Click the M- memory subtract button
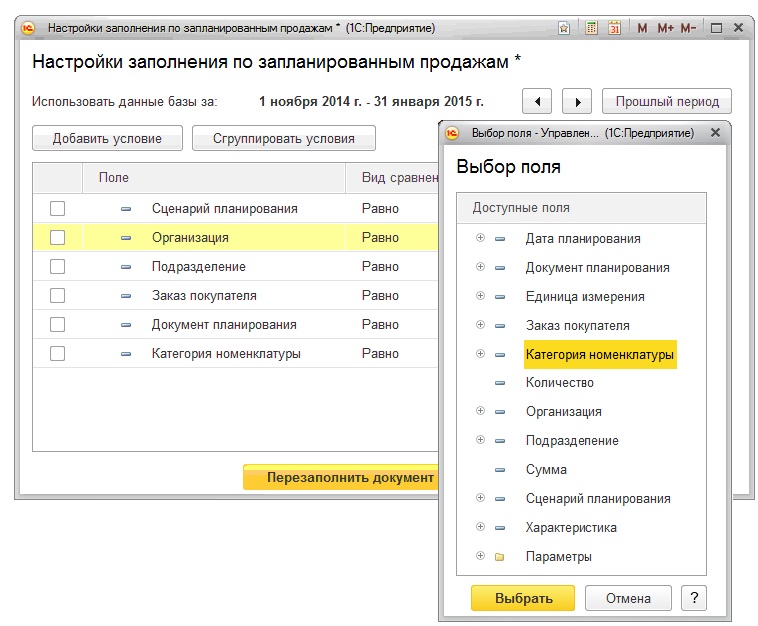 688,28
